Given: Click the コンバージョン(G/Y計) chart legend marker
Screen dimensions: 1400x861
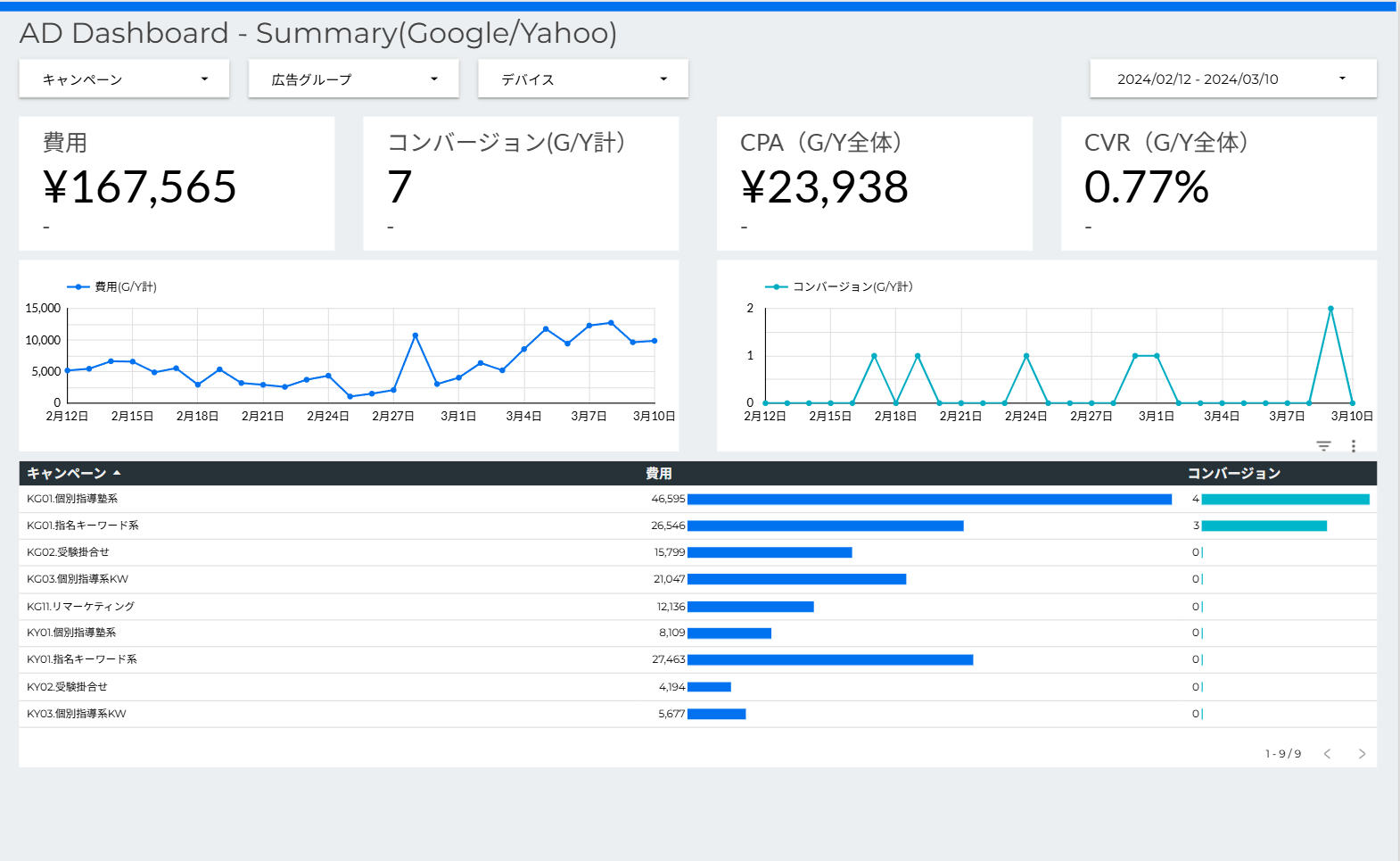Looking at the screenshot, I should pos(776,286).
